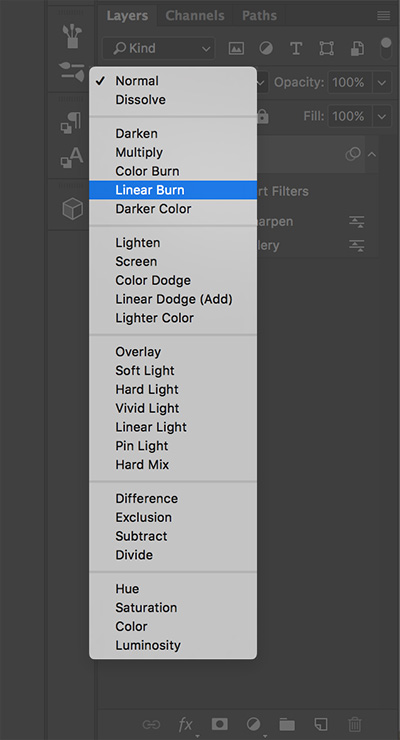Open the Layers panel flyout menu
This screenshot has width=400, height=740.
(x=384, y=16)
